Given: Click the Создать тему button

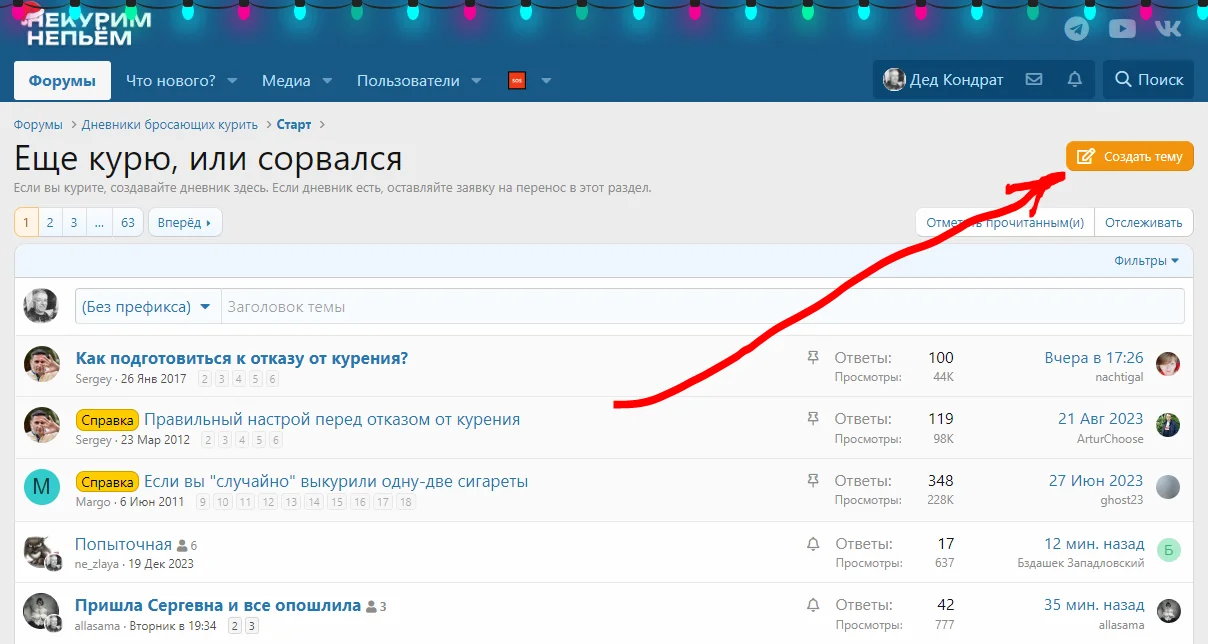Looking at the screenshot, I should point(1130,156).
